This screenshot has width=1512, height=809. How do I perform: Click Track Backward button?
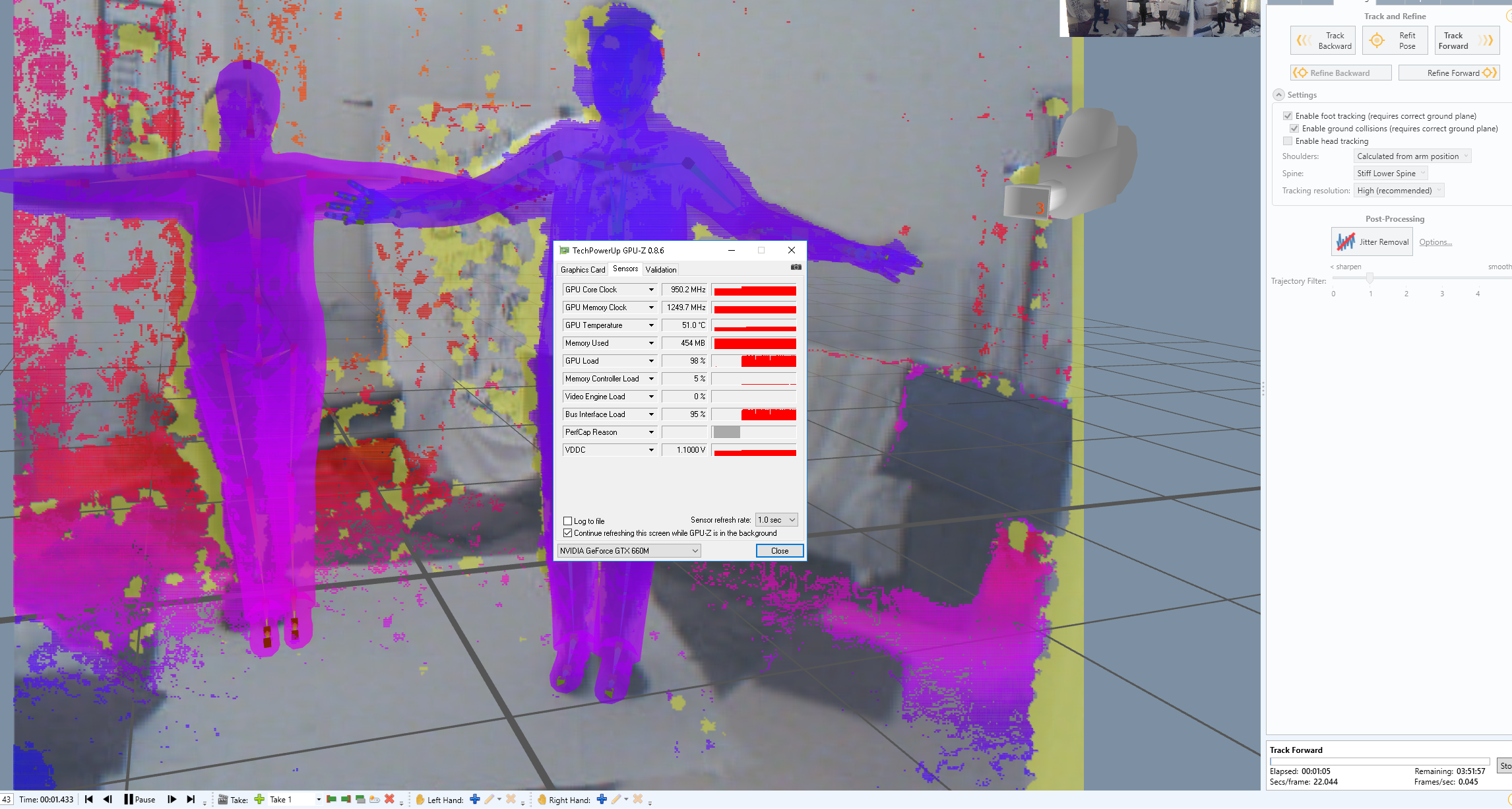click(x=1323, y=40)
